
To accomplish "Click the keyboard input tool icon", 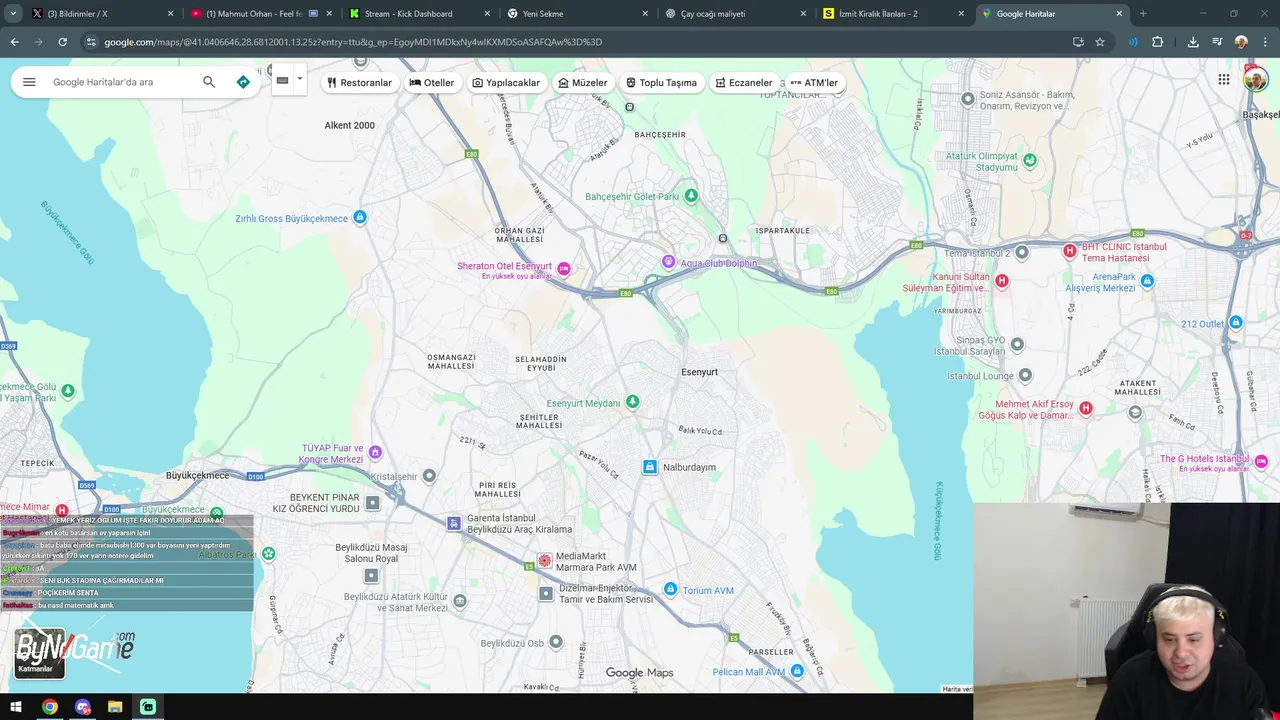I will coord(282,81).
